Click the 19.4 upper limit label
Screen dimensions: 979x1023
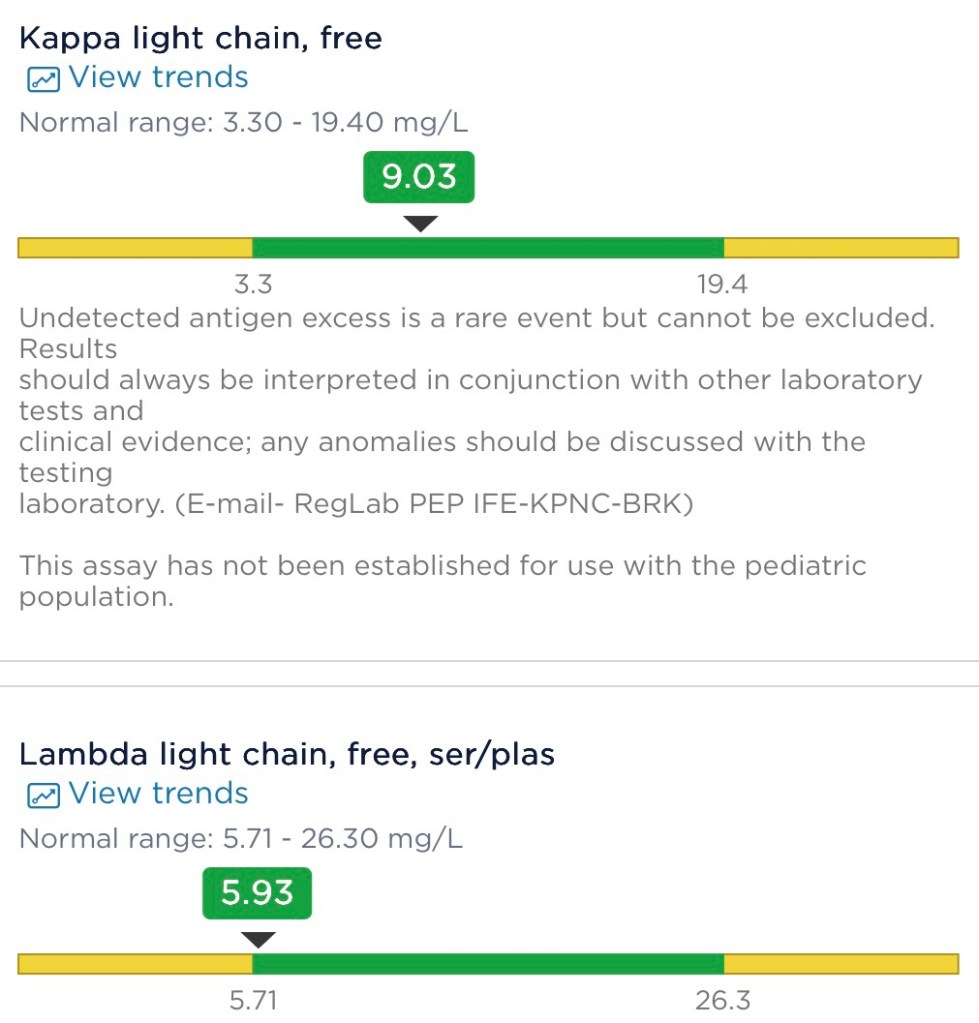pos(722,286)
